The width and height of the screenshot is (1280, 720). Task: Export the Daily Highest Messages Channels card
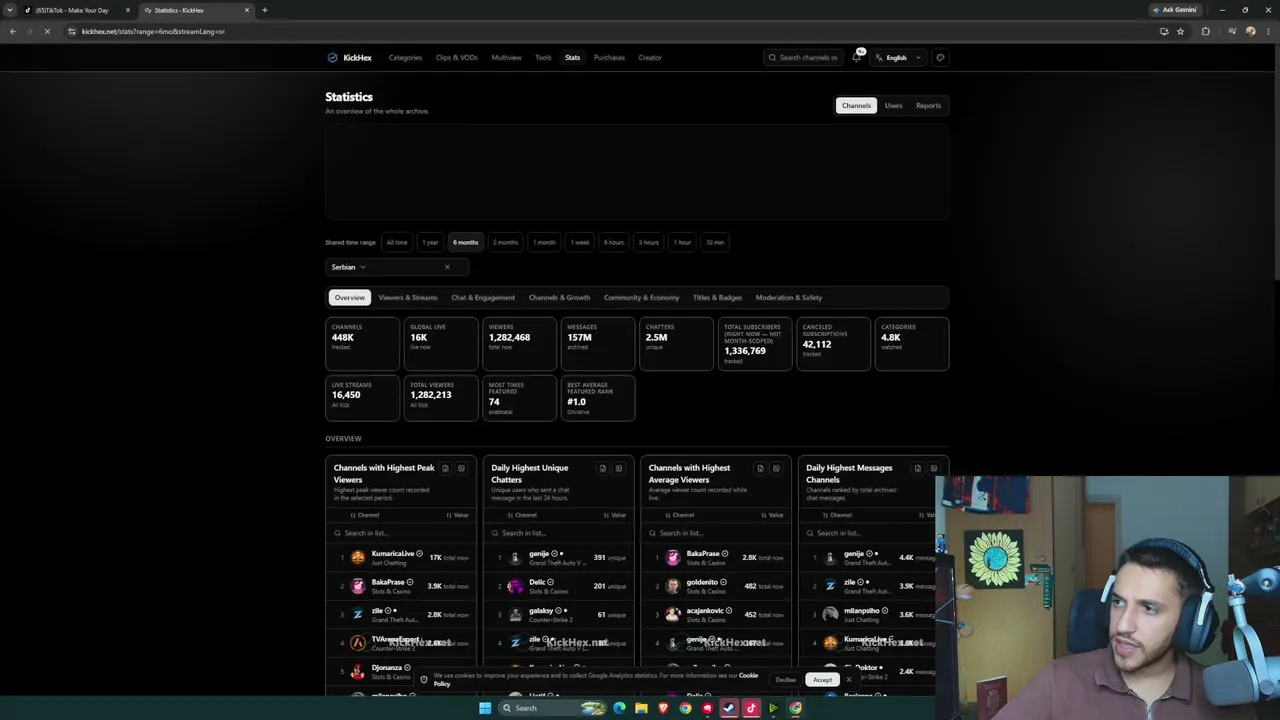[918, 468]
